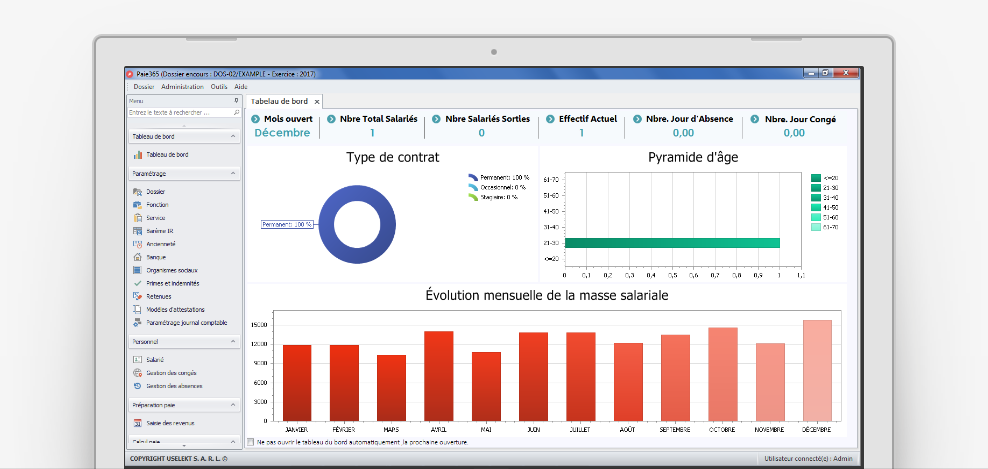Open the Salarié icon under Personnel

coord(137,360)
